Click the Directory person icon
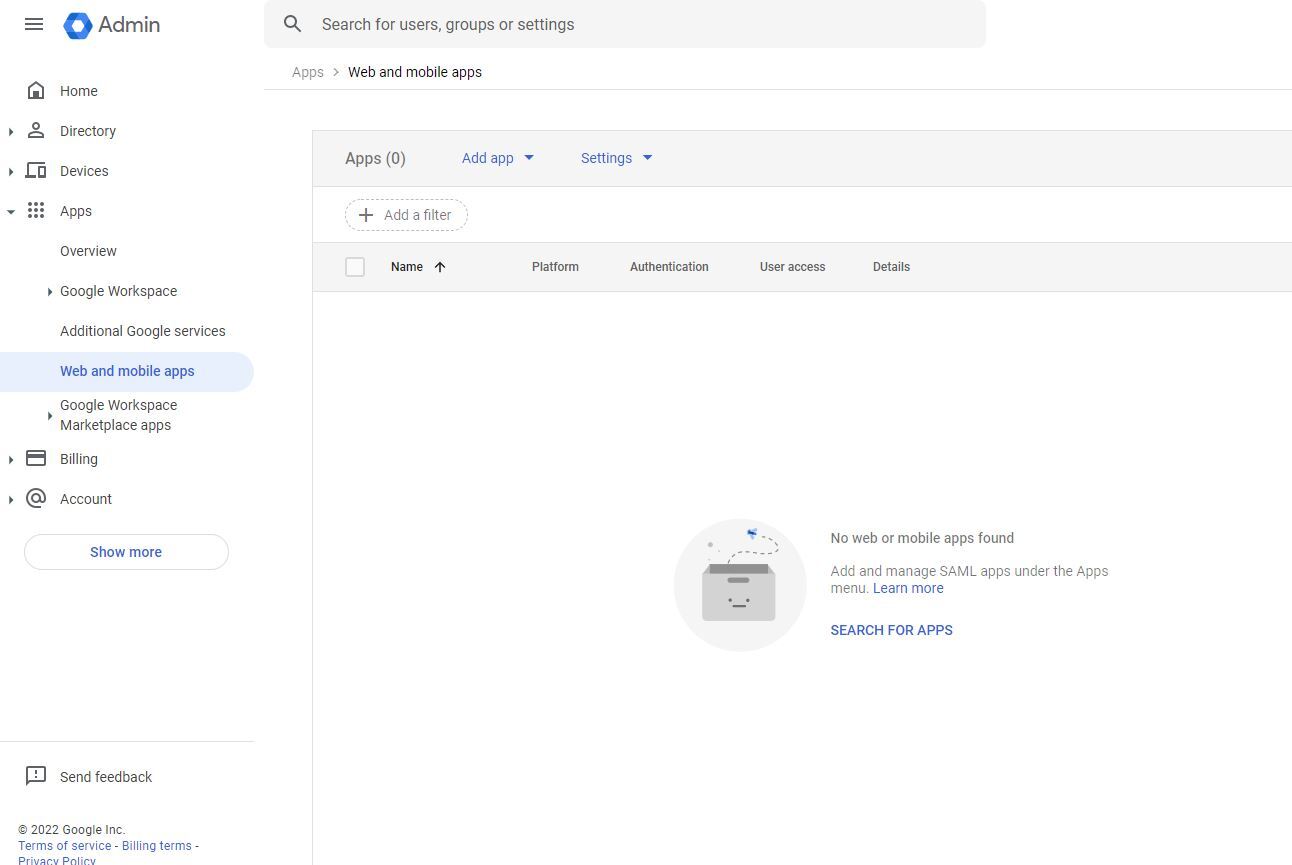The height and width of the screenshot is (865, 1292). 36,131
